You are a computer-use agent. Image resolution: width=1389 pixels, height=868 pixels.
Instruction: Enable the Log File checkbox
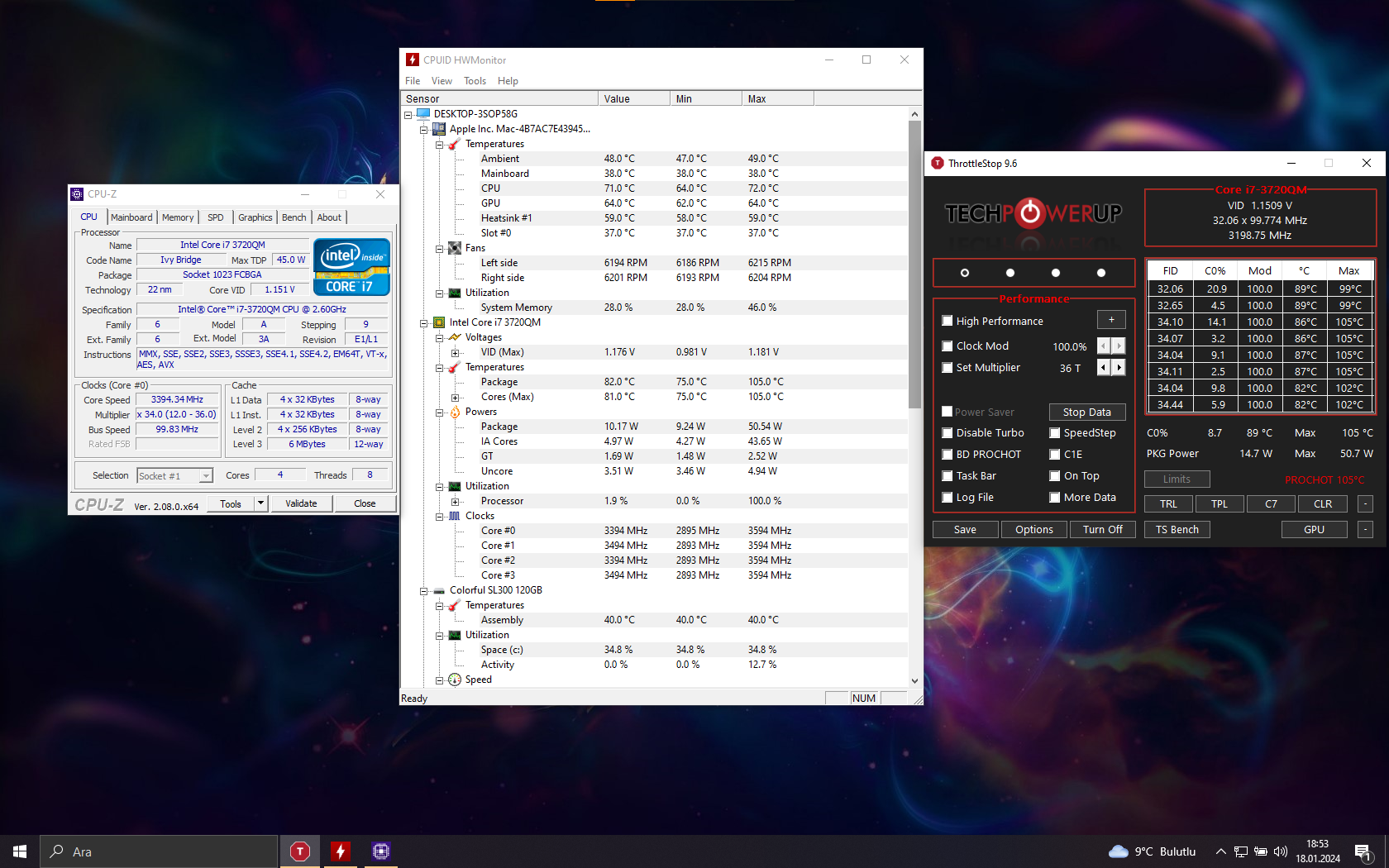947,497
